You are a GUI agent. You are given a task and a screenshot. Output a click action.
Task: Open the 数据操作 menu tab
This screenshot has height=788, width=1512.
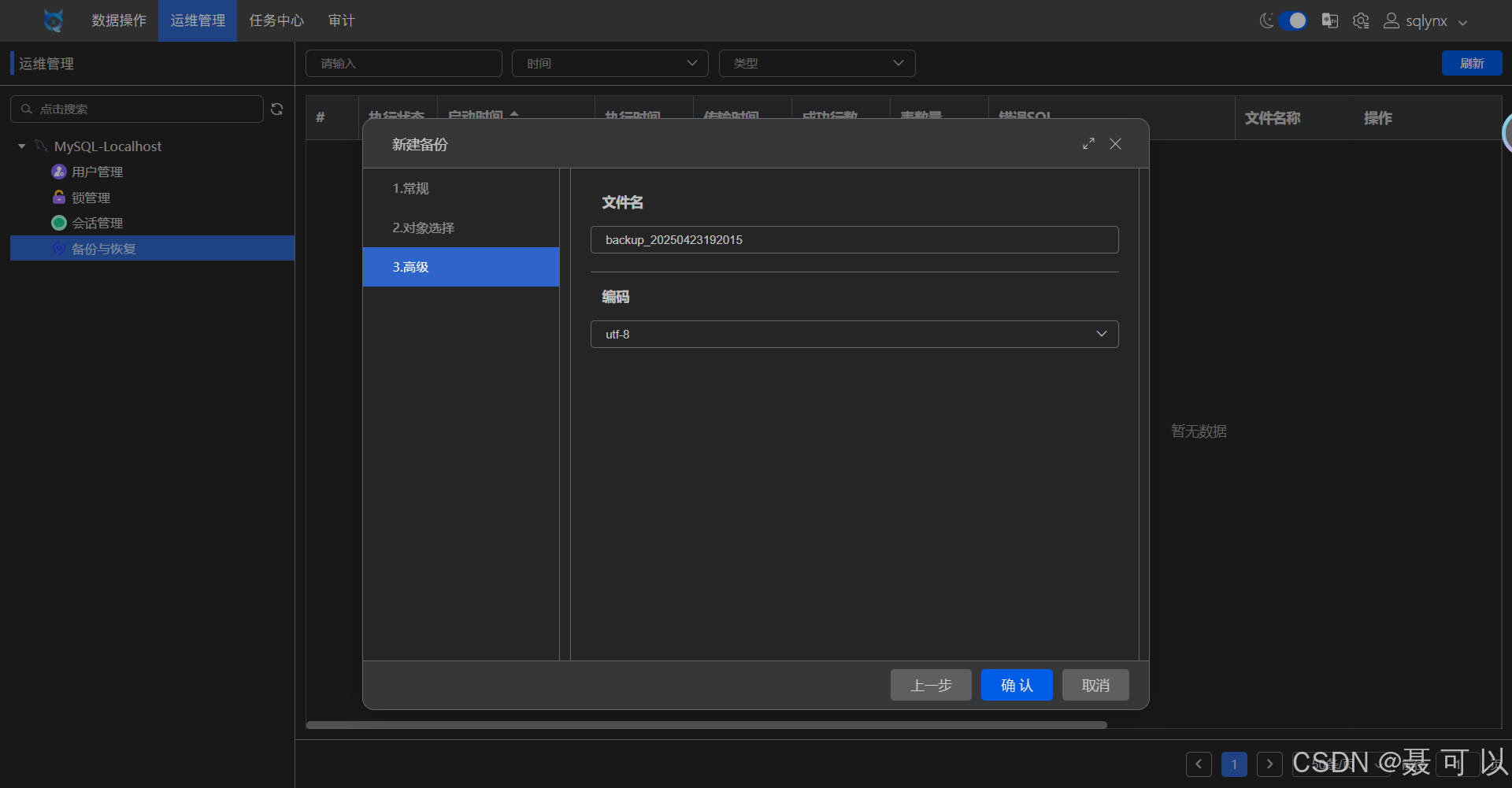click(119, 20)
